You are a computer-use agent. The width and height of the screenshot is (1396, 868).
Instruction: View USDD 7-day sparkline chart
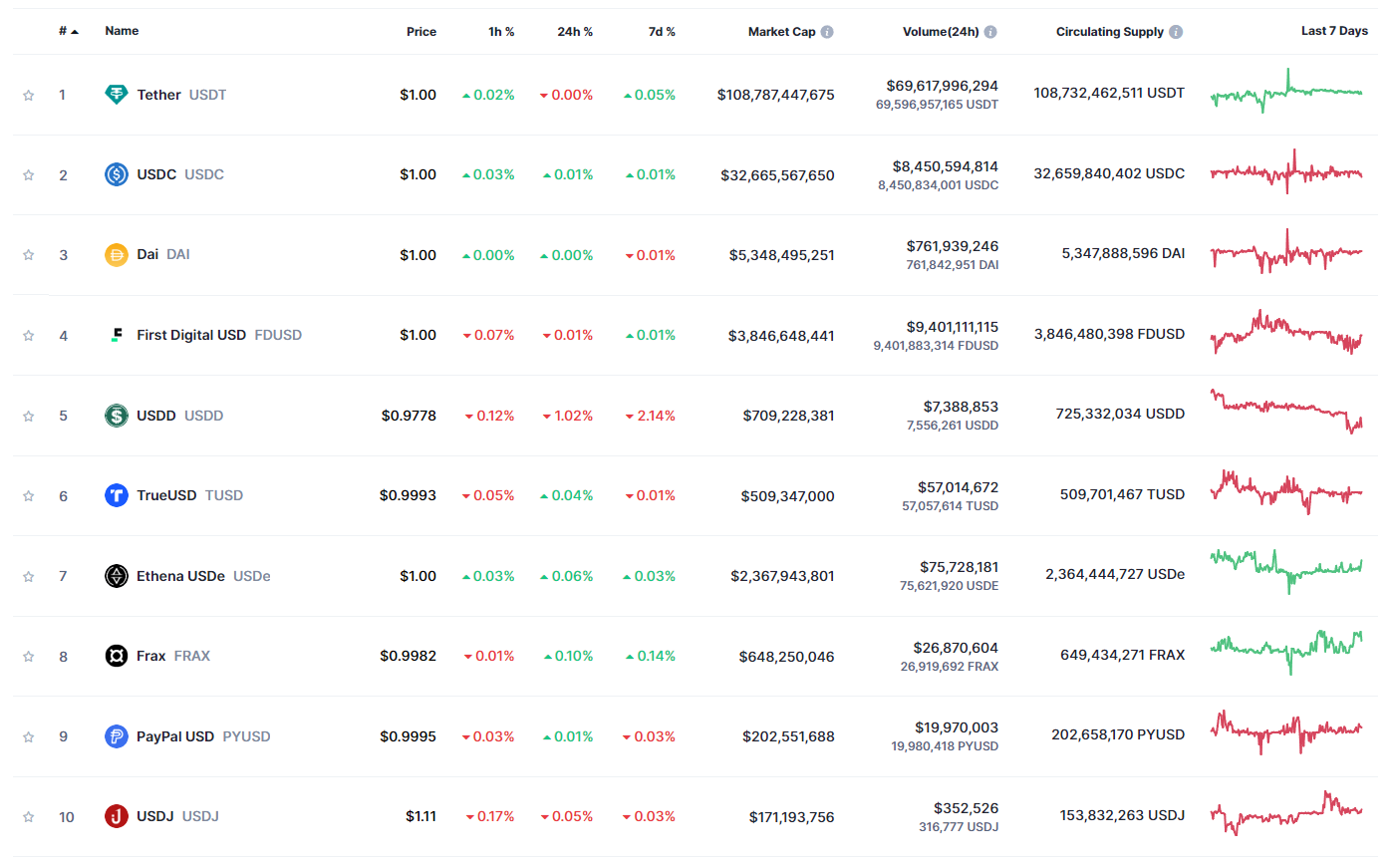1286,412
